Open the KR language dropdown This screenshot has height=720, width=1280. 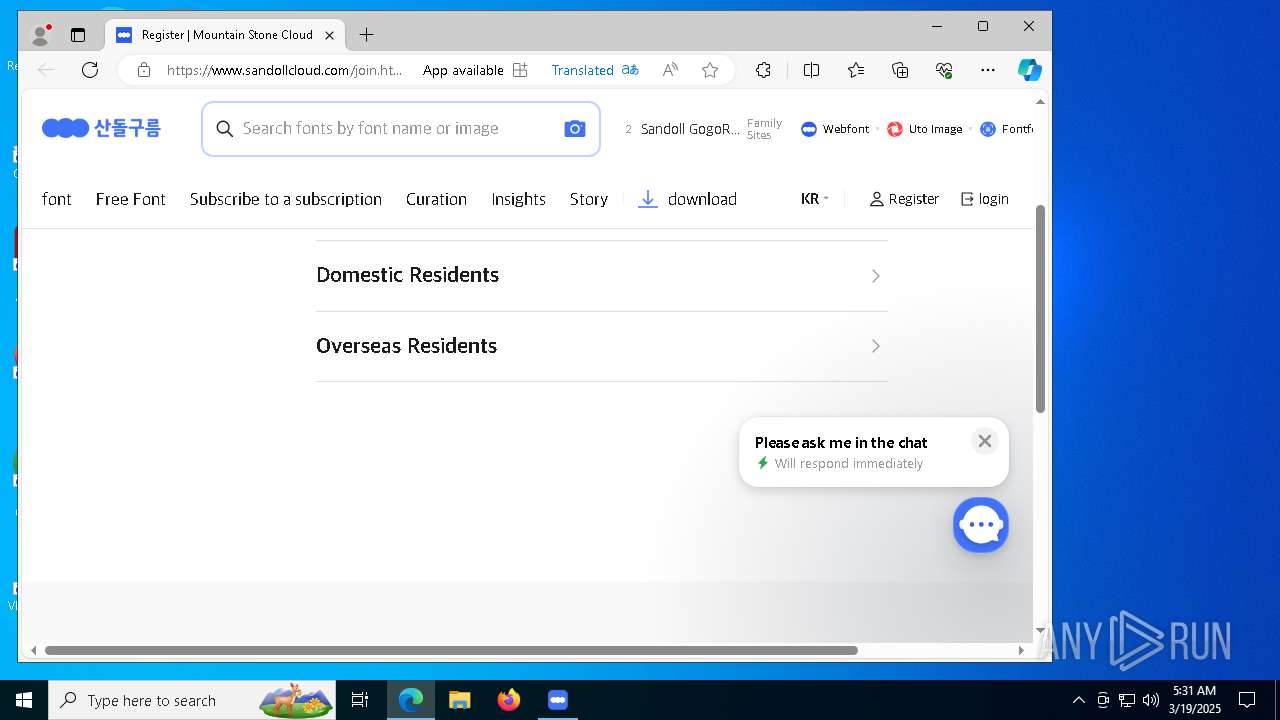click(x=815, y=199)
